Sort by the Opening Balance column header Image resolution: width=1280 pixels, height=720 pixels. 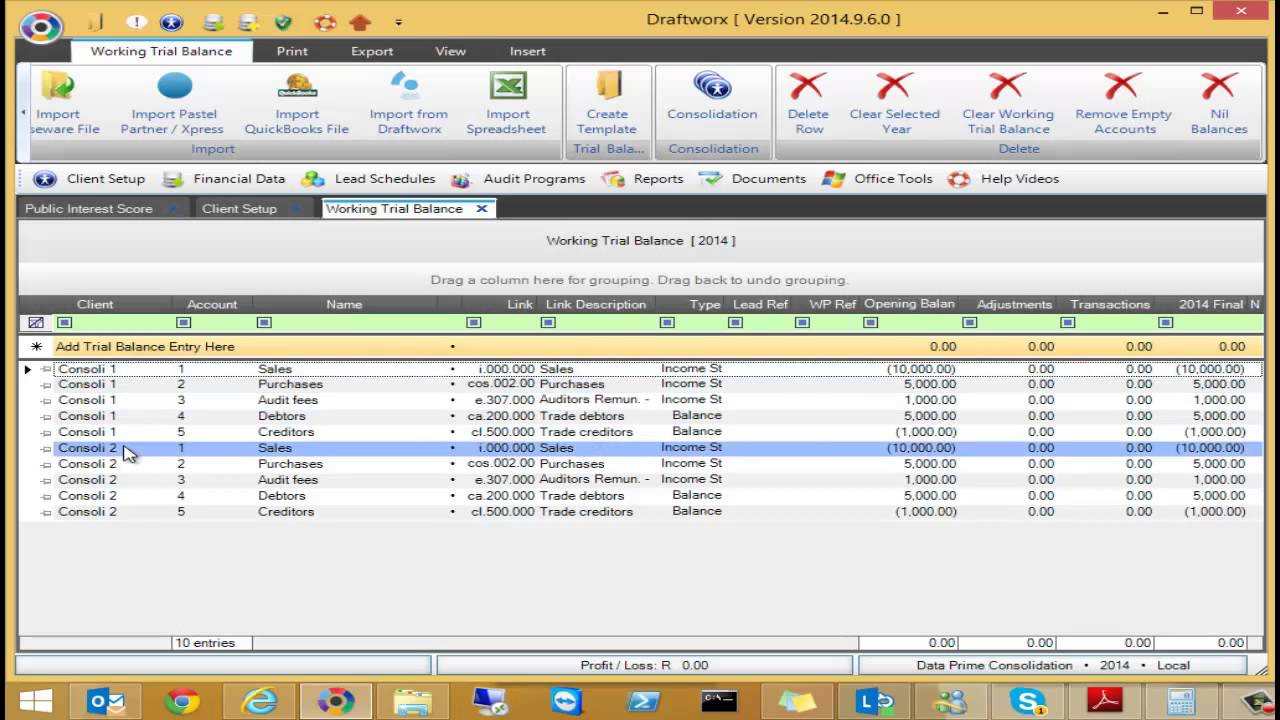click(x=908, y=304)
